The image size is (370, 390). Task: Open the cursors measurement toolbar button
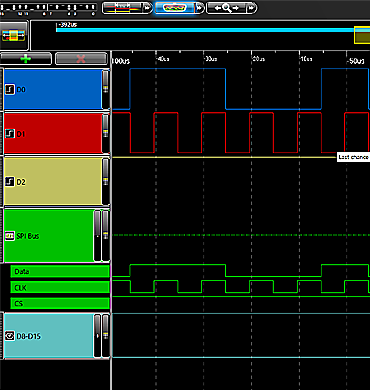(123, 8)
